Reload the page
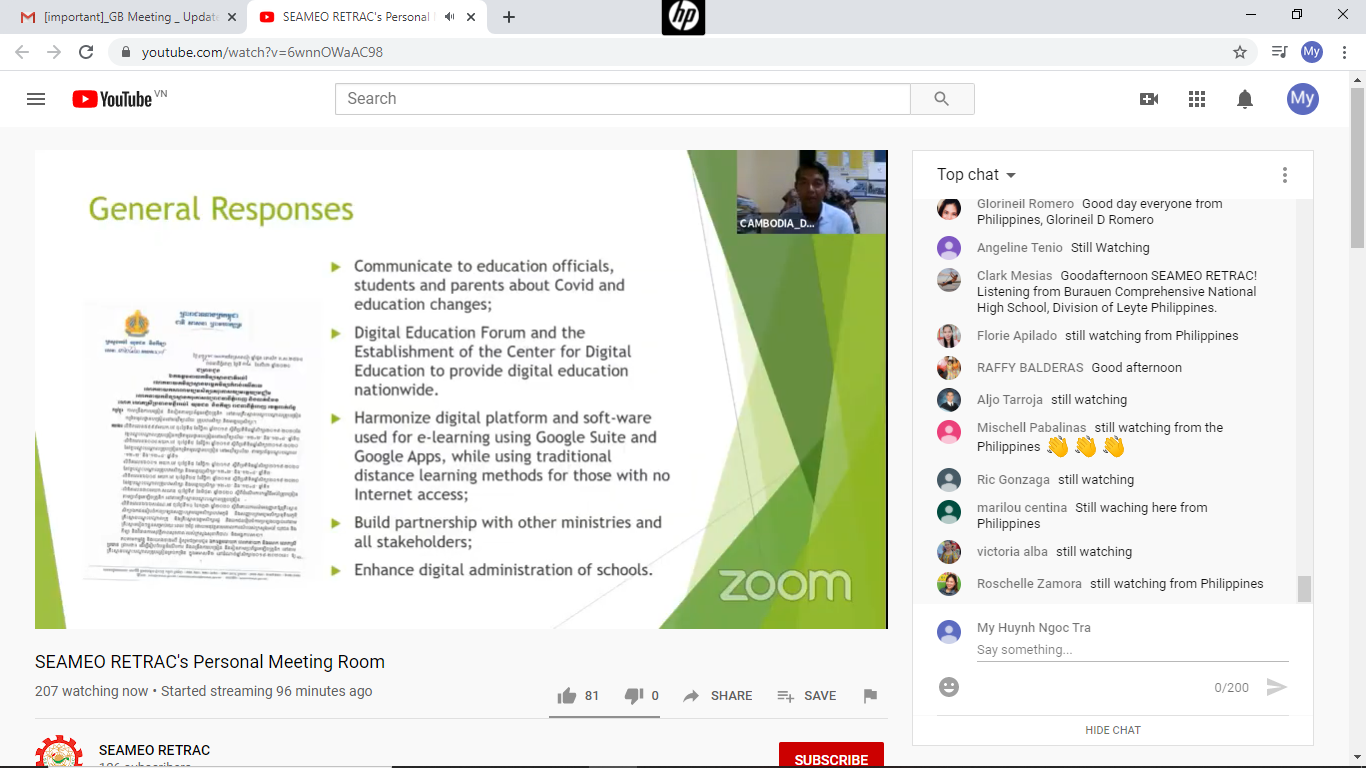This screenshot has height=768, width=1366. (86, 52)
